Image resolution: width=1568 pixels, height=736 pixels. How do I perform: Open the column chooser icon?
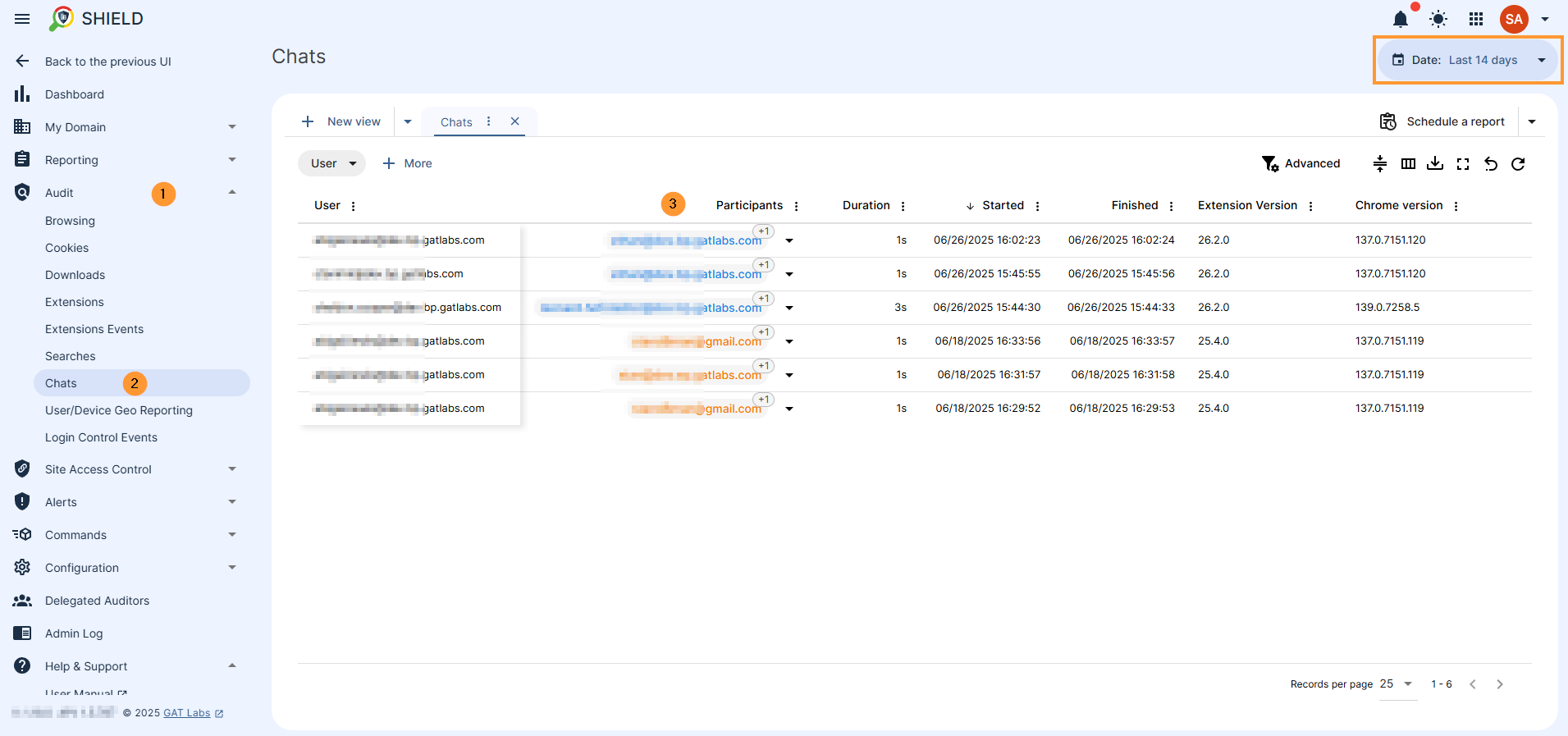coord(1408,164)
